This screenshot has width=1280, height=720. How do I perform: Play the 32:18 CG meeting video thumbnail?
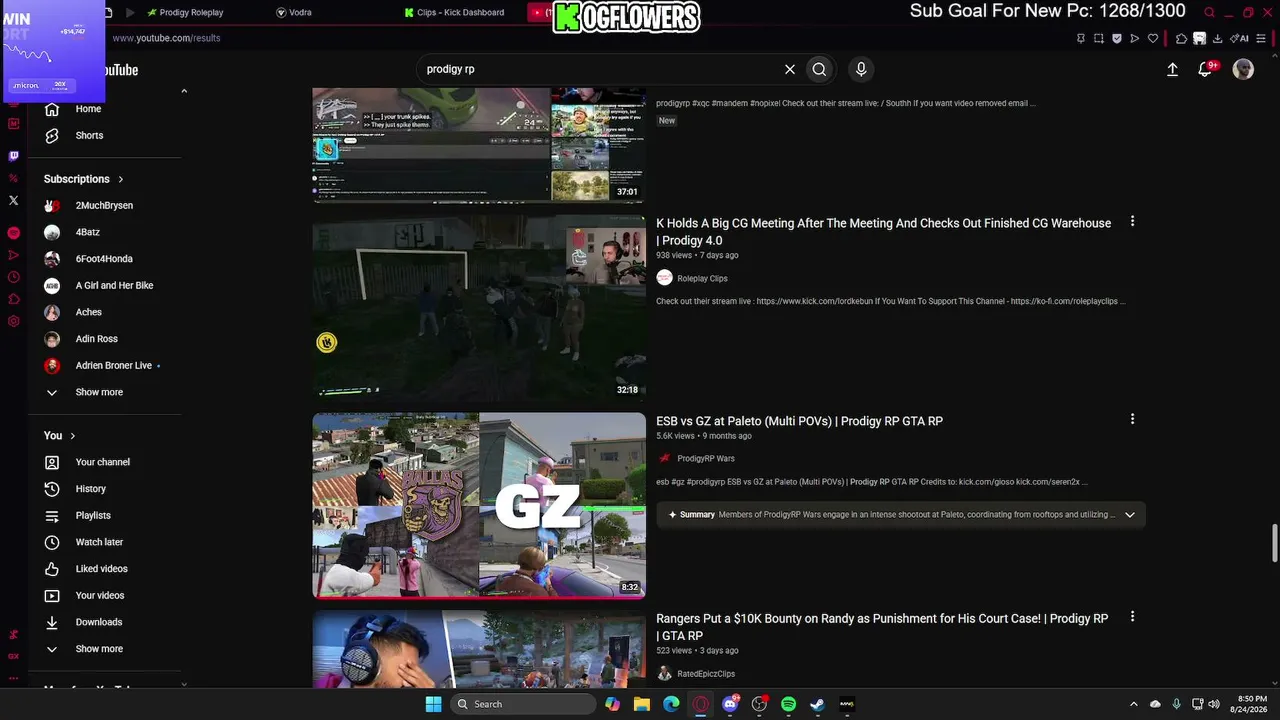(479, 307)
